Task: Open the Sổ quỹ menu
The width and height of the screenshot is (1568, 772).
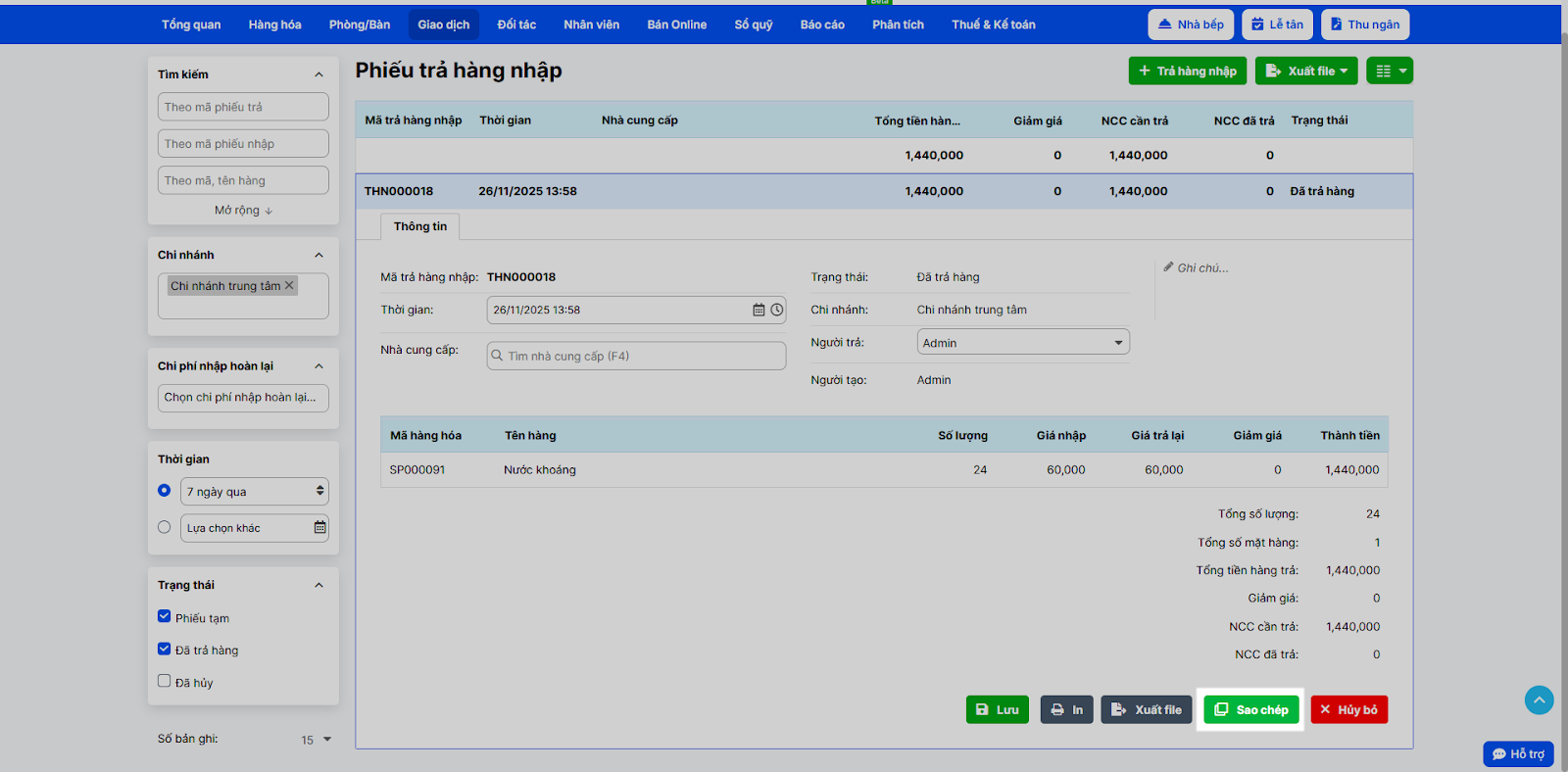Action: point(754,24)
